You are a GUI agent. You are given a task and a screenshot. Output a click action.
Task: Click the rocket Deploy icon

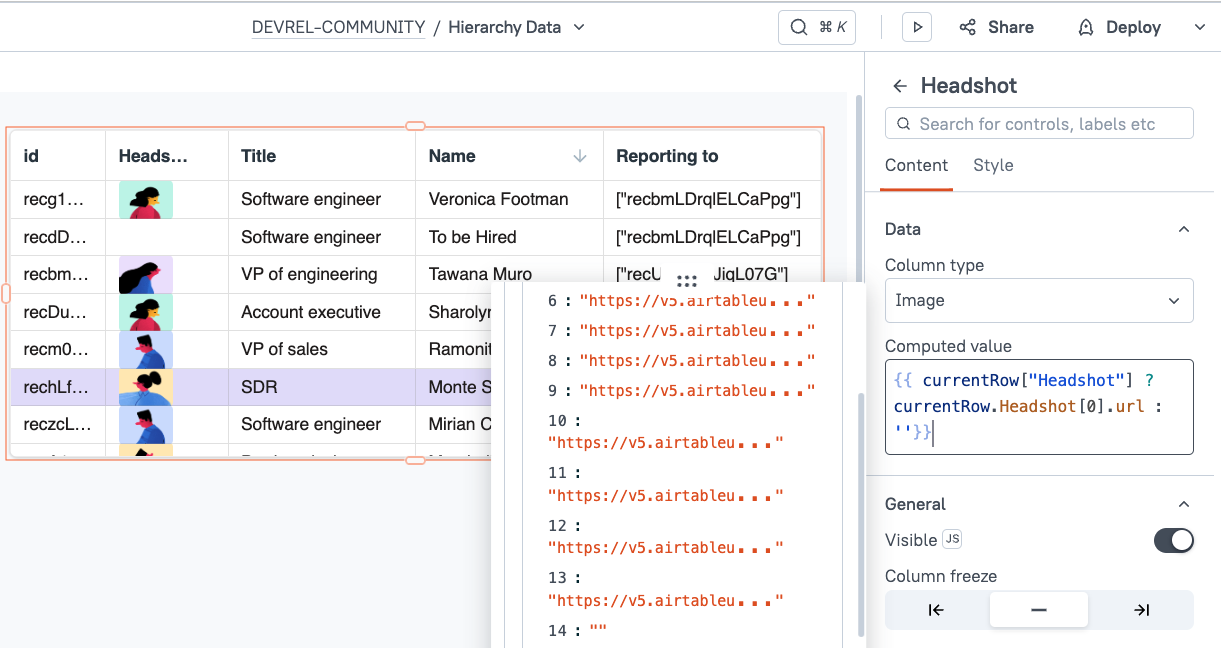[x=1086, y=27]
